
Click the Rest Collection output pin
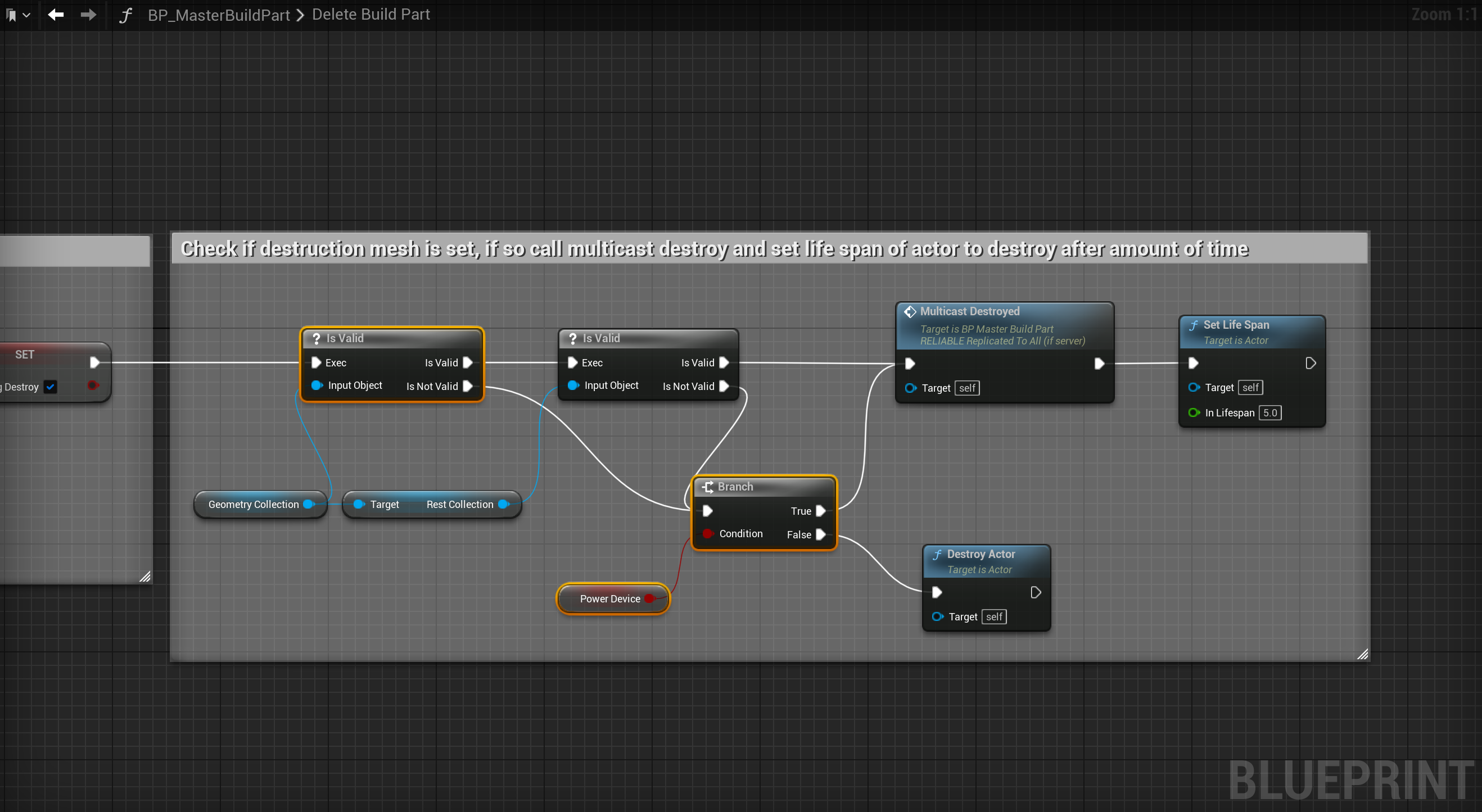504,504
